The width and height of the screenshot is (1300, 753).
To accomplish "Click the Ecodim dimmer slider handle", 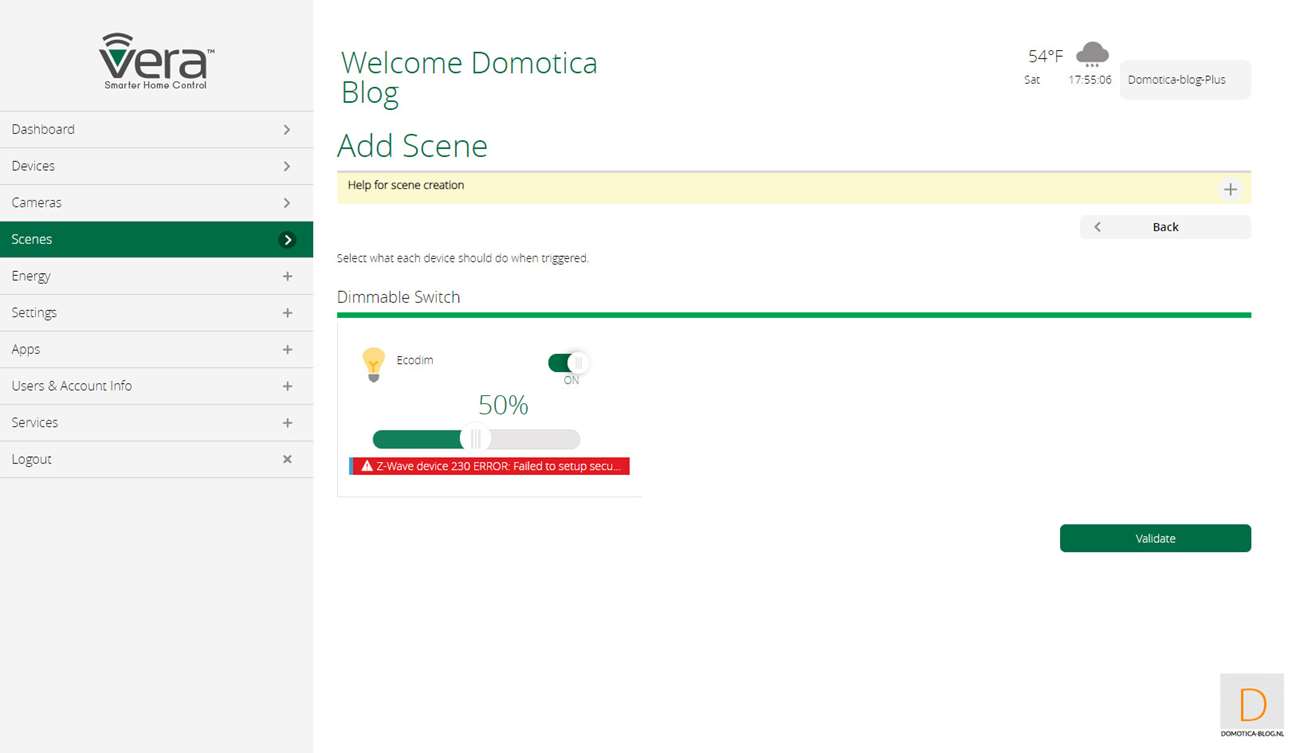I will [476, 439].
